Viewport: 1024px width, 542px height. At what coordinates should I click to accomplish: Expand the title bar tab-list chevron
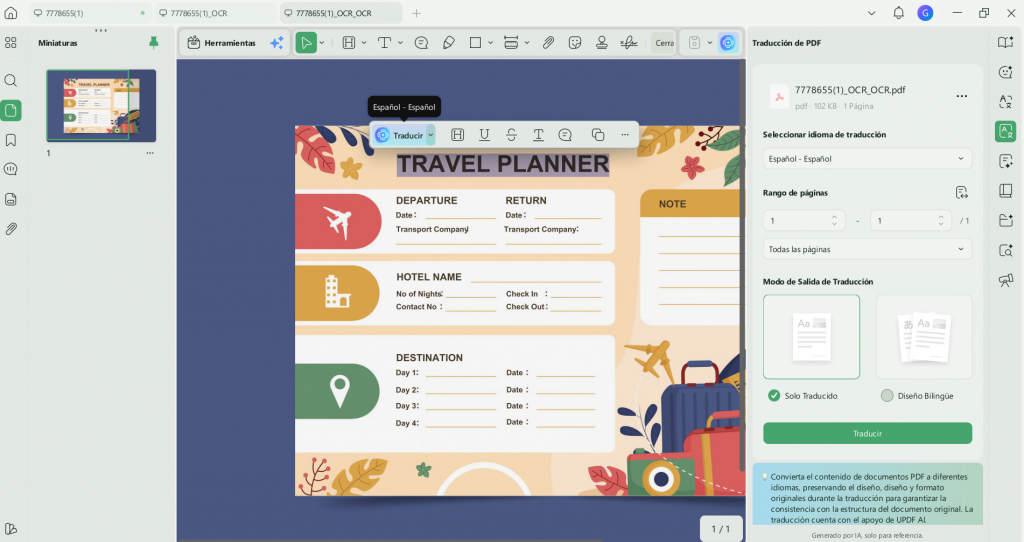(871, 13)
